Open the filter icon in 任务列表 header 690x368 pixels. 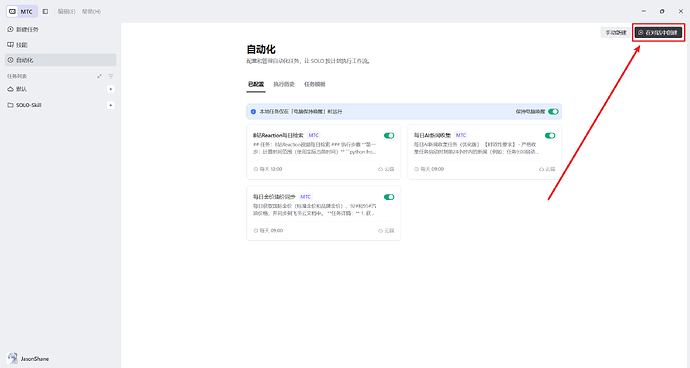point(111,76)
